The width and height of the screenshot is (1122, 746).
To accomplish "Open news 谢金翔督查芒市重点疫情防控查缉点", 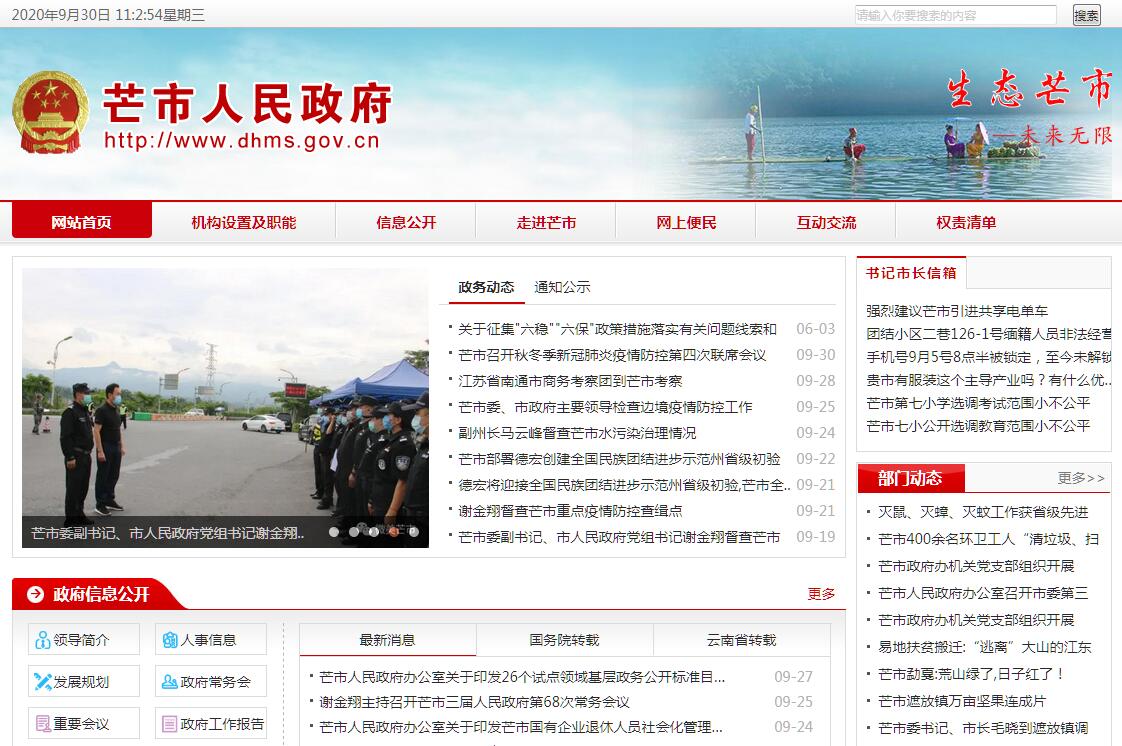I will pos(570,511).
